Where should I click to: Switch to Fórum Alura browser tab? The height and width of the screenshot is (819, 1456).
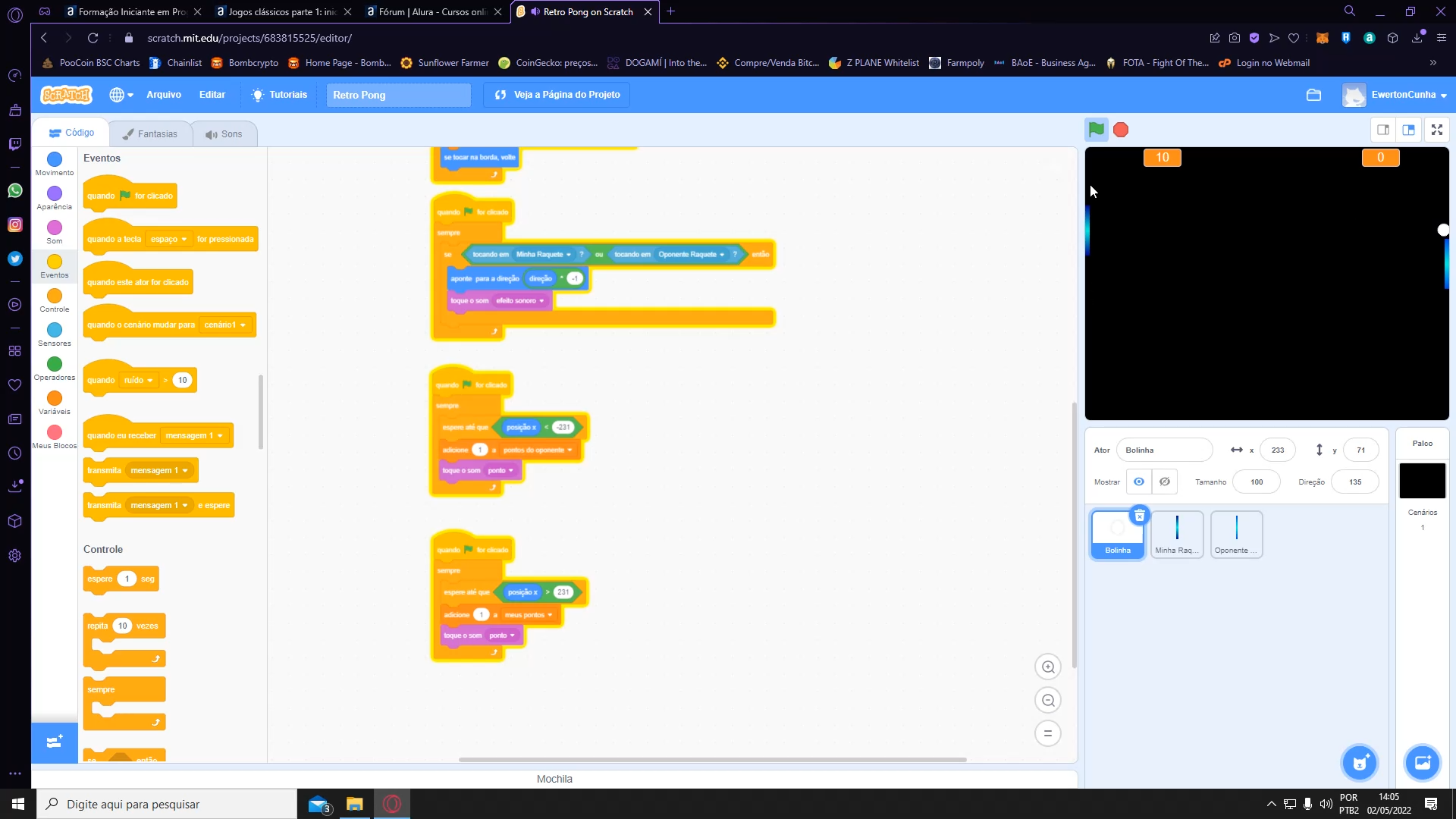432,11
